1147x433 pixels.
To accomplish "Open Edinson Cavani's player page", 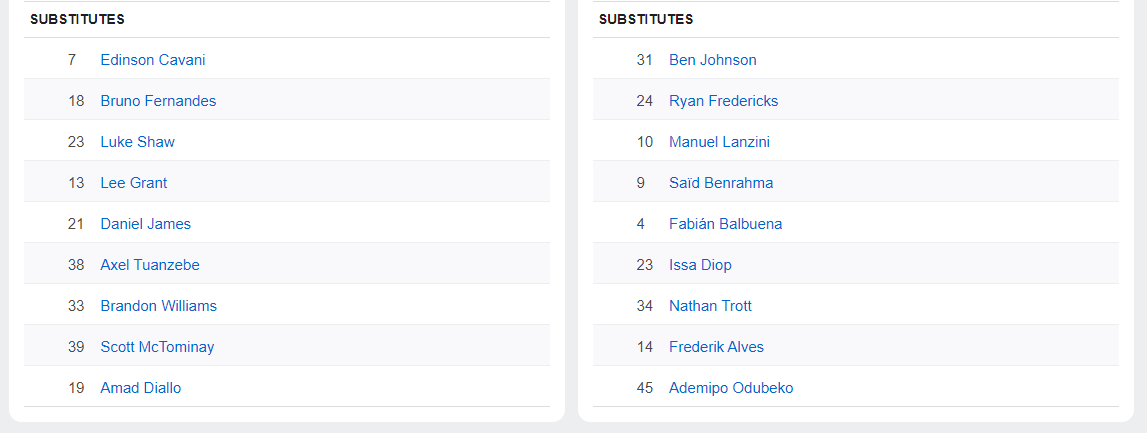I will tap(153, 60).
